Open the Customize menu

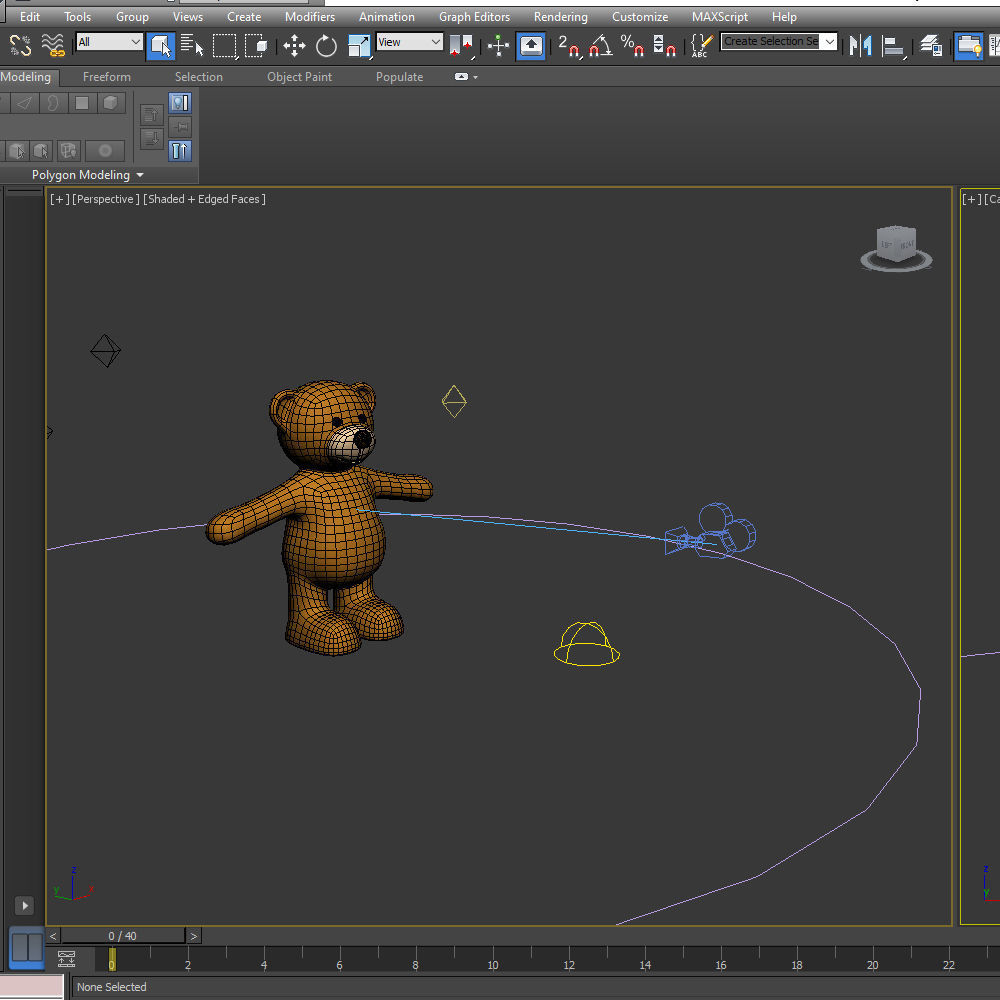[x=640, y=17]
